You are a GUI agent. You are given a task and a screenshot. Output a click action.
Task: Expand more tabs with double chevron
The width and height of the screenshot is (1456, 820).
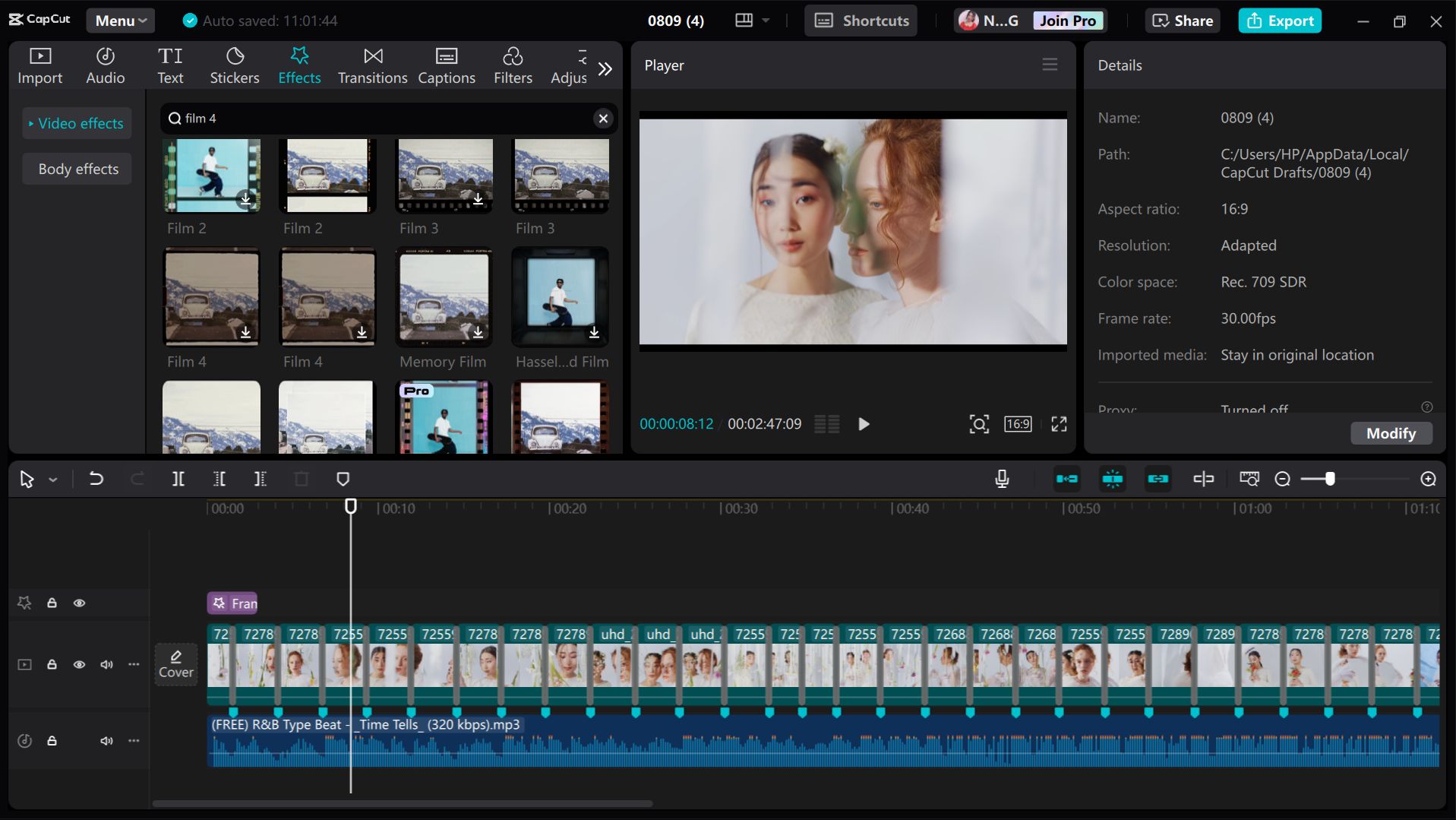605,69
